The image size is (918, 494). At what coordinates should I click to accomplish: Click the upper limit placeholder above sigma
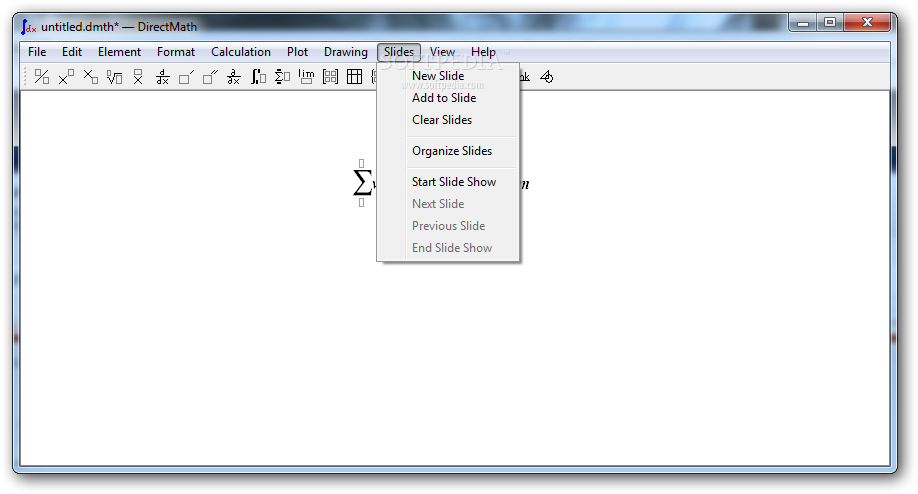pyautogui.click(x=361, y=163)
